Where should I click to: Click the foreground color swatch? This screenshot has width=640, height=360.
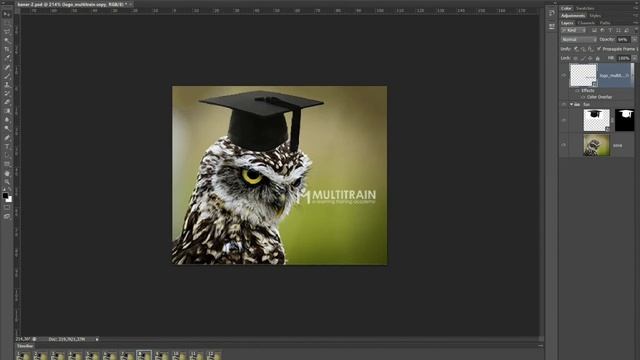[x=5, y=196]
